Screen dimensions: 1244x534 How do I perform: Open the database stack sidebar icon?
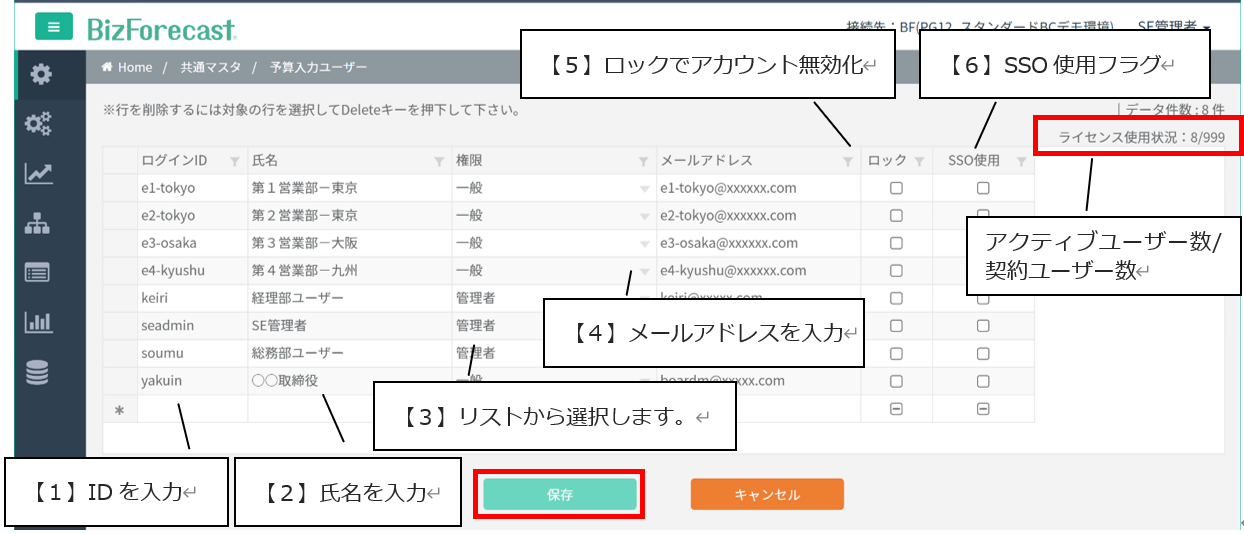[38, 372]
